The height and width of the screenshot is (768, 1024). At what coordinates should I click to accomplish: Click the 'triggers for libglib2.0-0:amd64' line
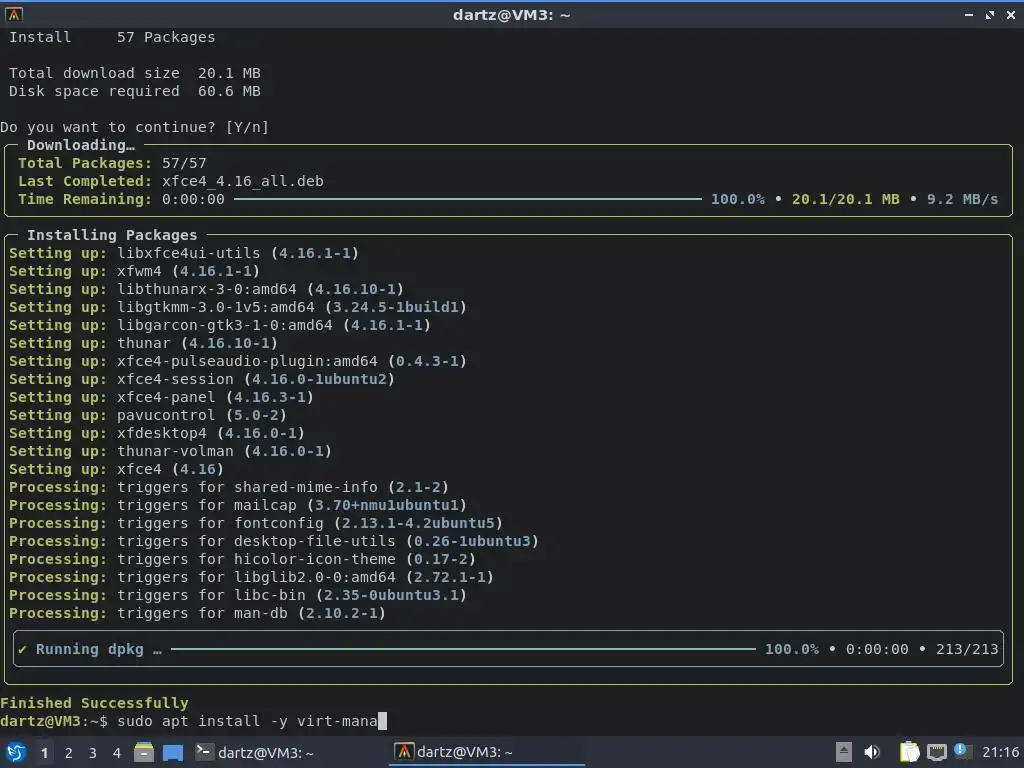251,577
